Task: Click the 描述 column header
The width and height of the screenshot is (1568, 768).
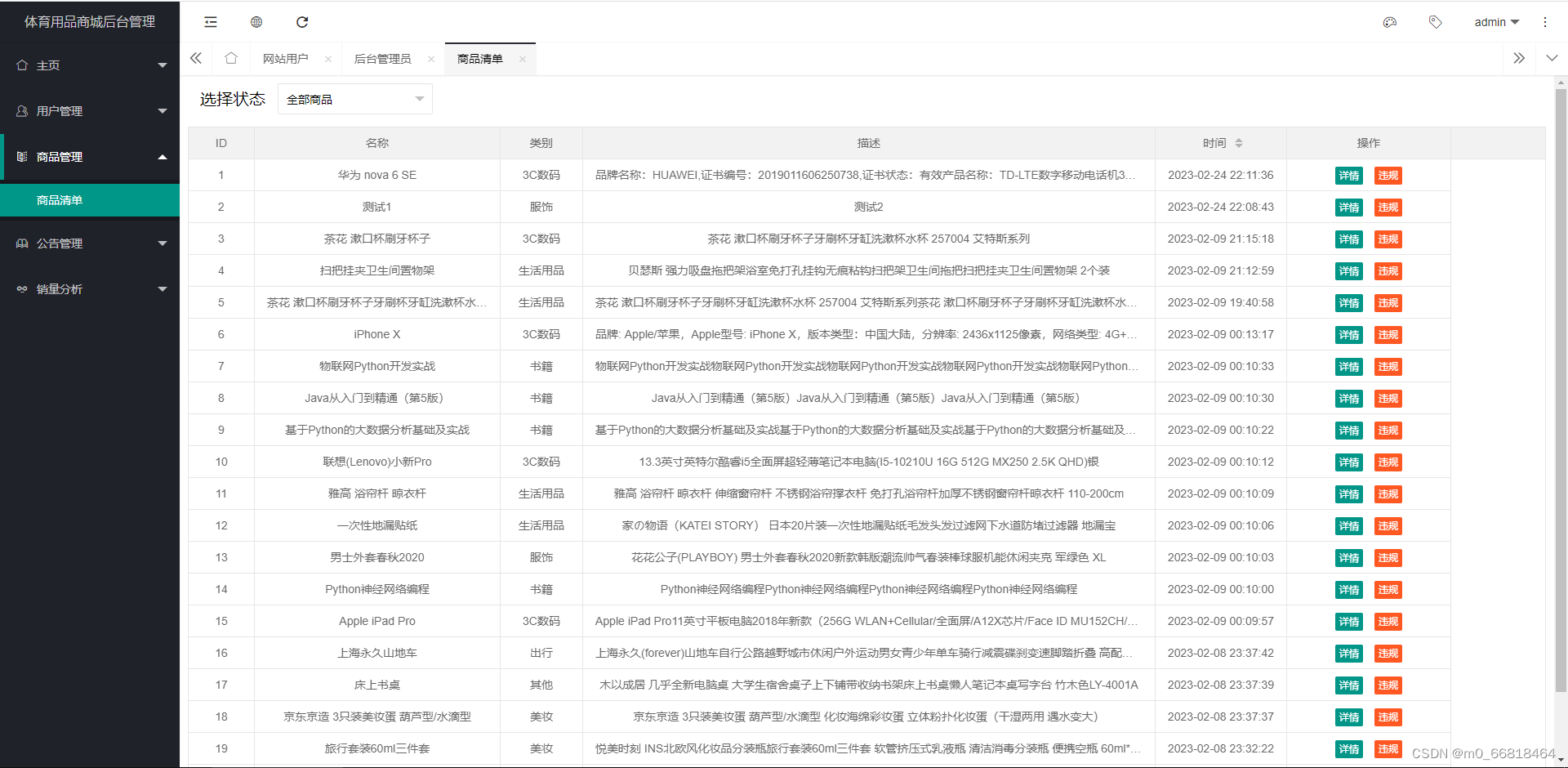Action: pos(869,143)
